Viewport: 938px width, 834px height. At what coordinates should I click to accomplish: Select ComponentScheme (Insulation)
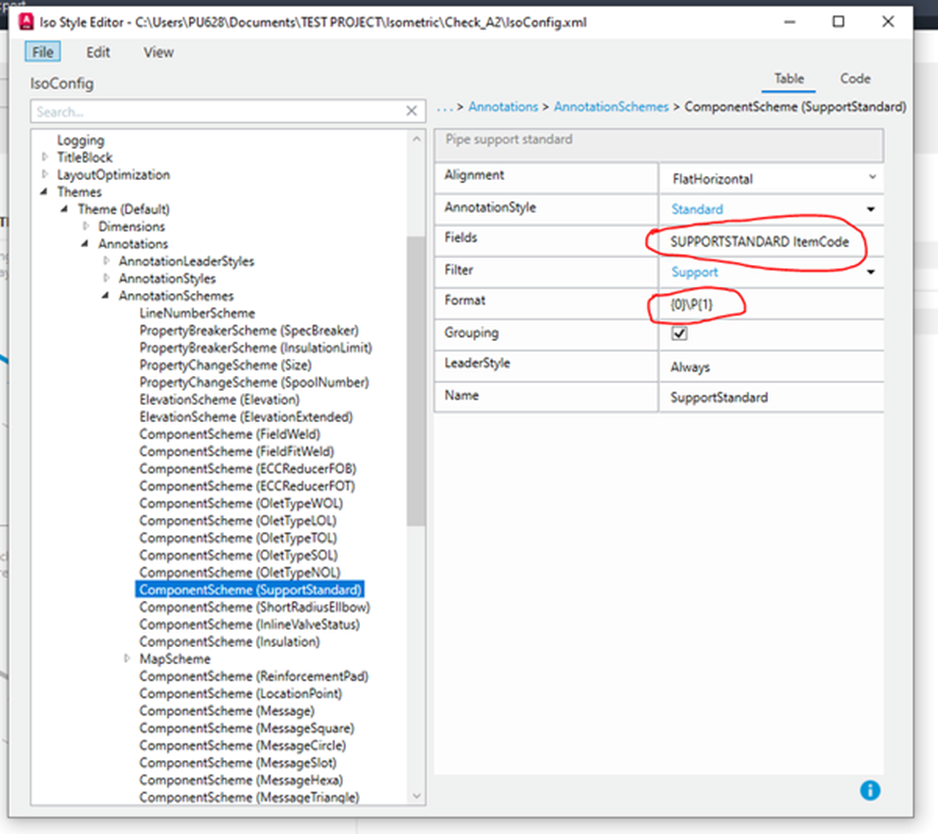229,642
